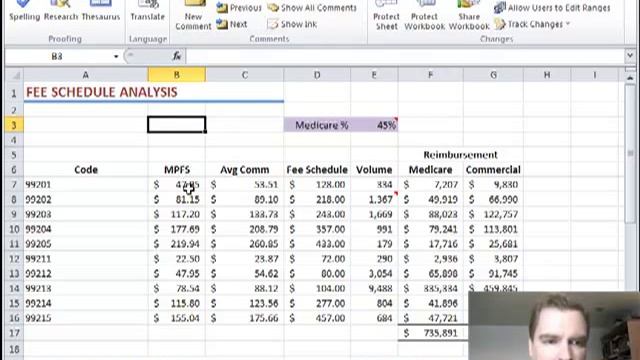Select the Fee Schedule header cell
This screenshot has height=360, width=640.
pos(317,170)
